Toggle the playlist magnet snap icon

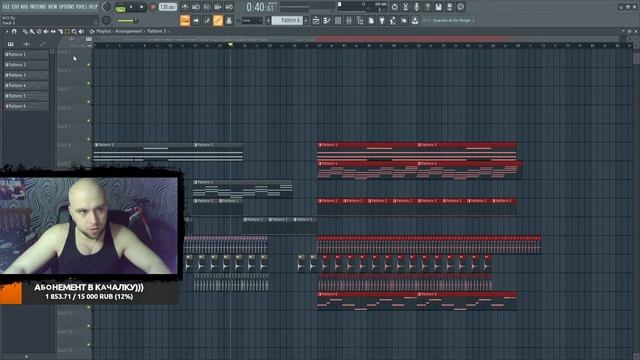click(x=14, y=31)
